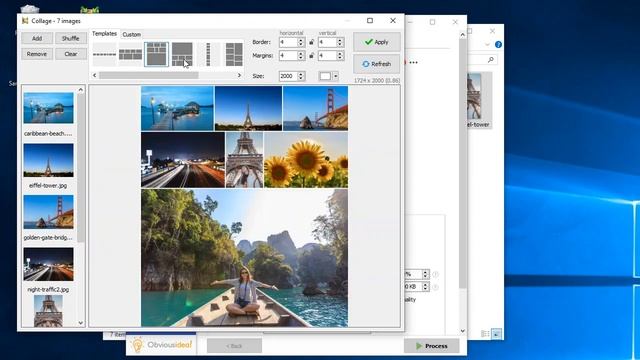Expand the ribbon chevron in Explorer window
640x360 pixels.
(487, 44)
